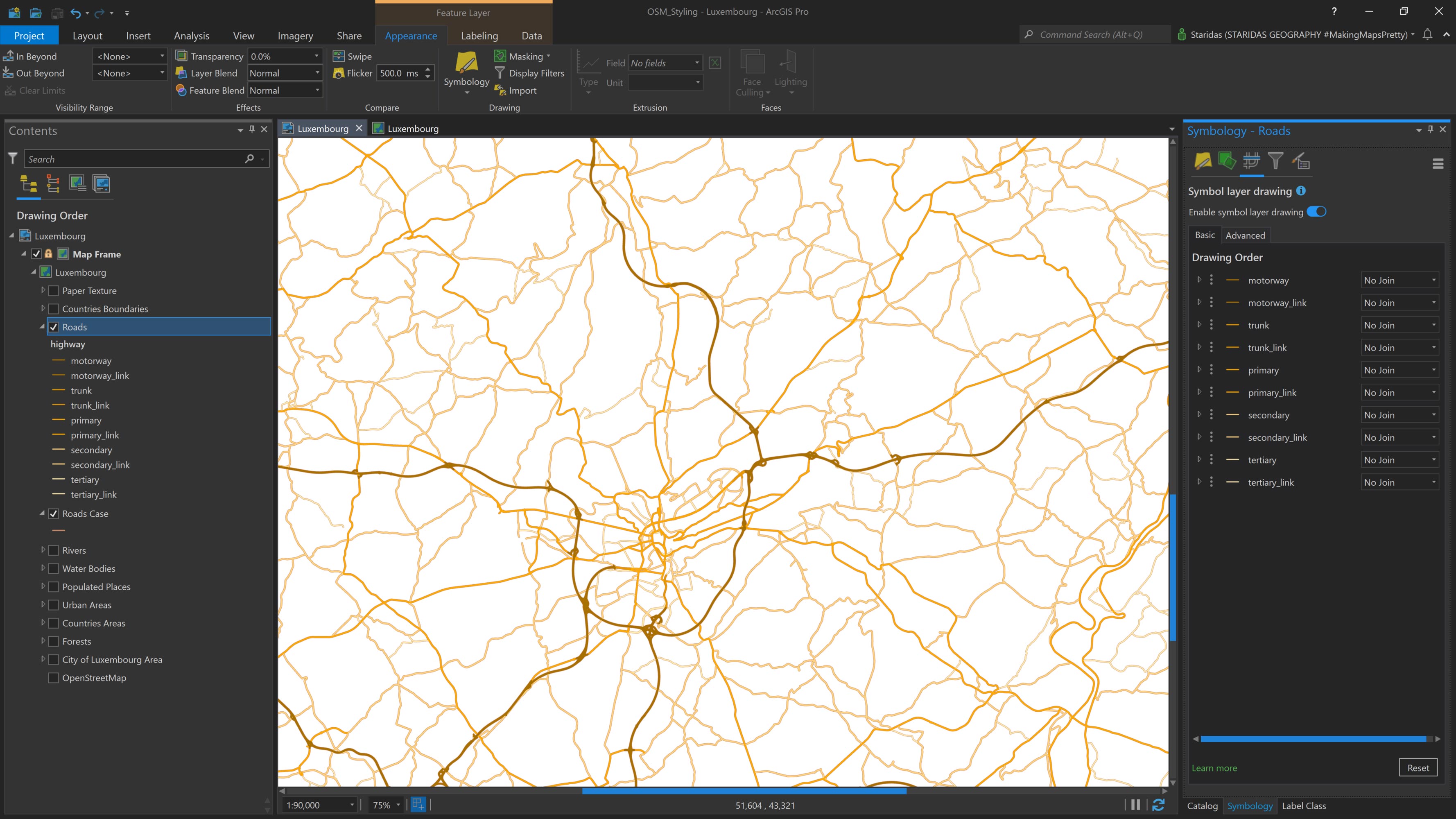
Task: Click the refresh drawing icon in status bar
Action: tap(1159, 805)
